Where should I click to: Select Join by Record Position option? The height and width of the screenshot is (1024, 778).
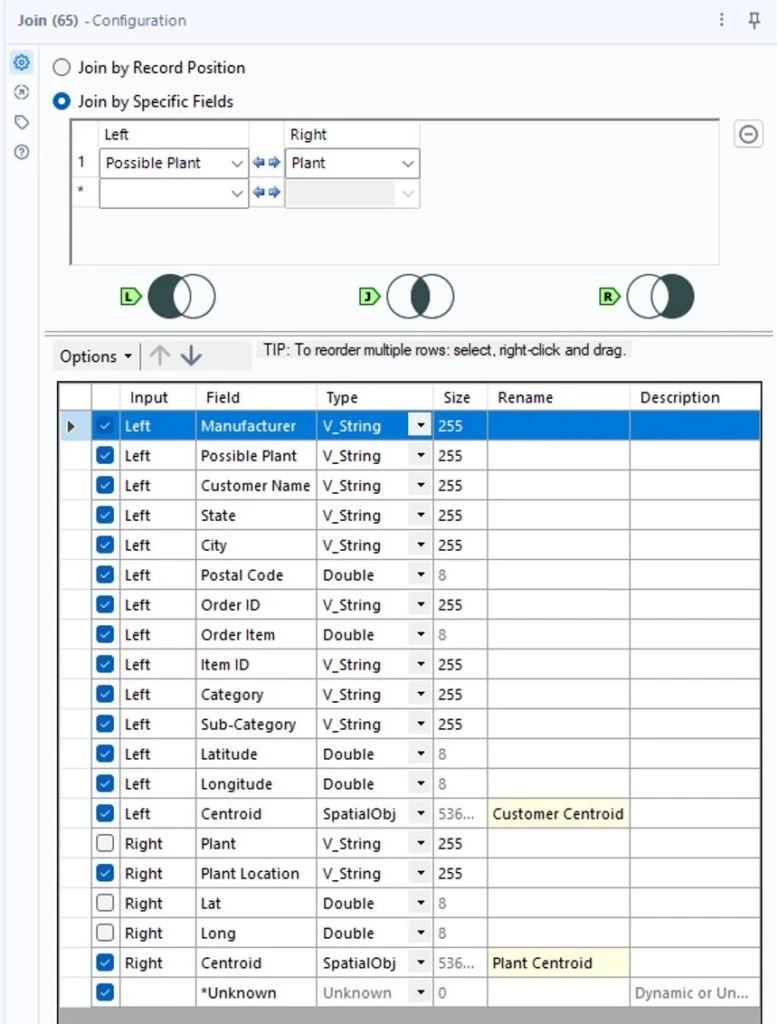click(x=62, y=68)
